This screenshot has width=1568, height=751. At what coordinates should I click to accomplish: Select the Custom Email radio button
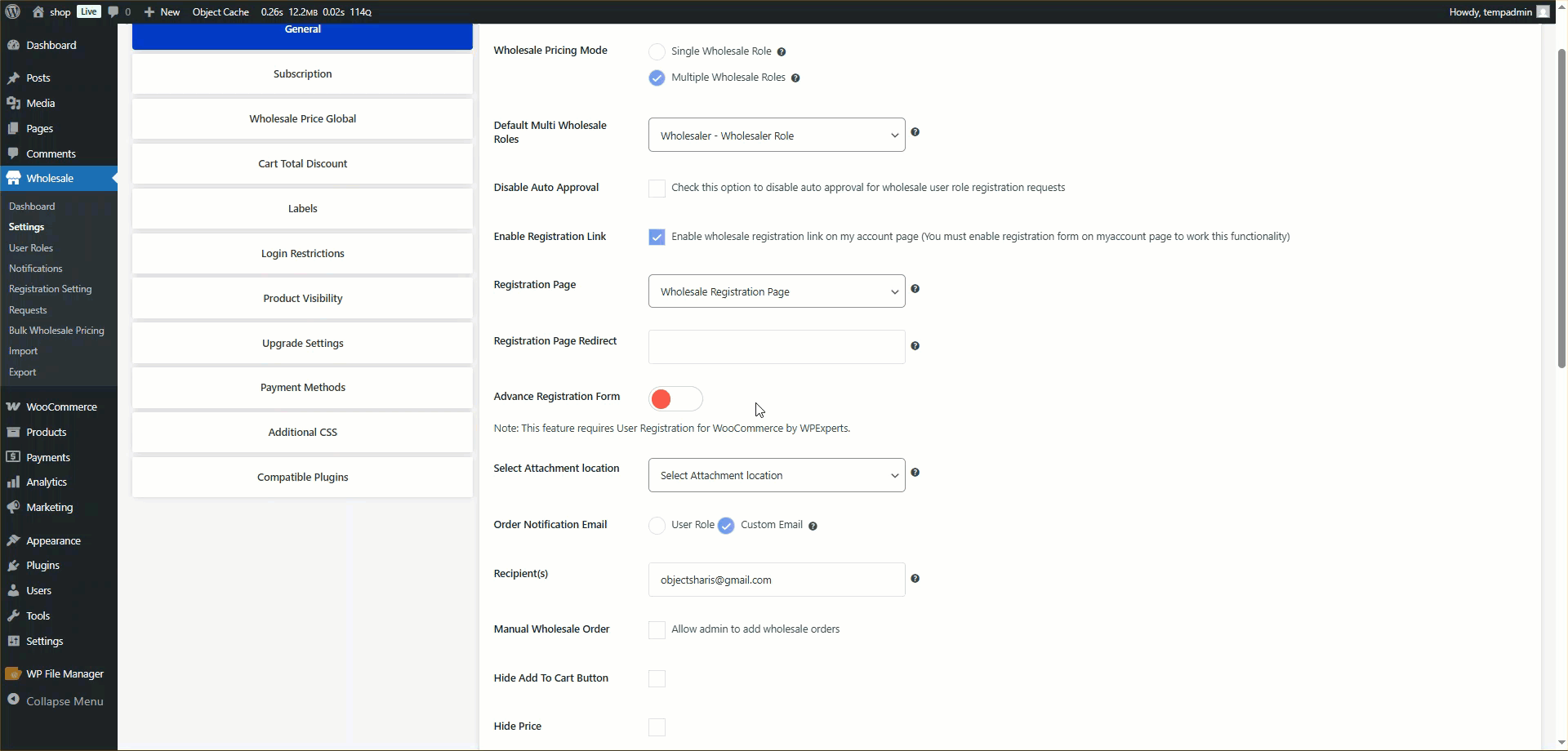coord(726,525)
